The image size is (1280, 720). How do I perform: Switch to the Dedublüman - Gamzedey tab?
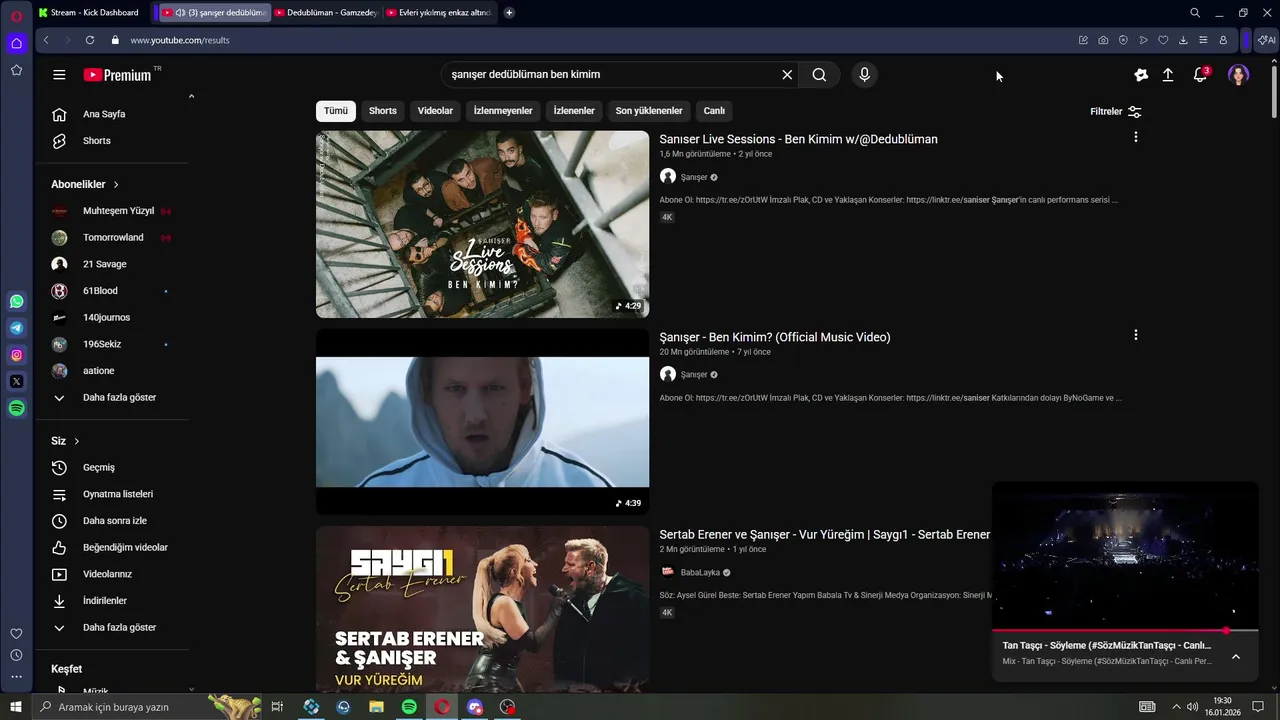(325, 13)
